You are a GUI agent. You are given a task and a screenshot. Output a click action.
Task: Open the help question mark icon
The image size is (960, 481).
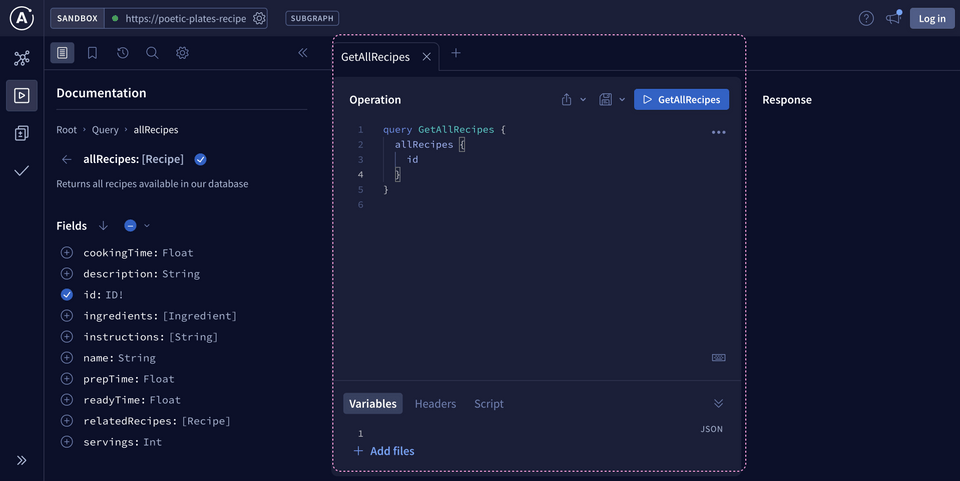(866, 18)
